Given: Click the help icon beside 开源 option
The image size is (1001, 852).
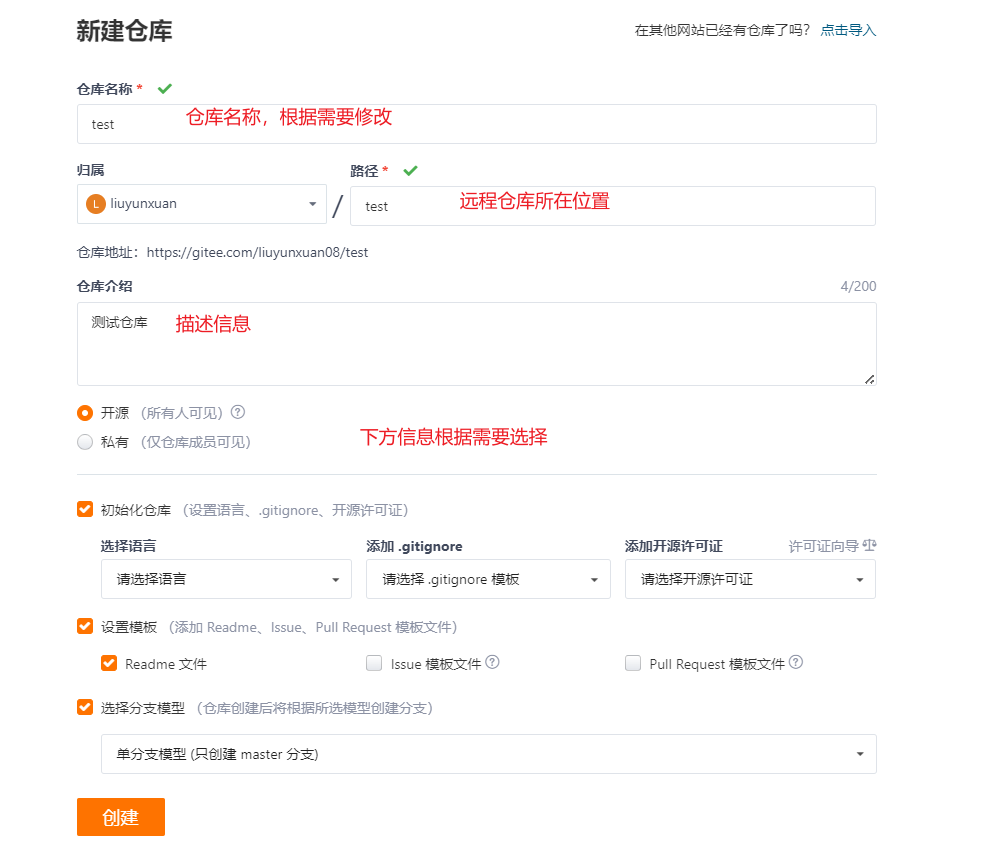Looking at the screenshot, I should pos(238,412).
